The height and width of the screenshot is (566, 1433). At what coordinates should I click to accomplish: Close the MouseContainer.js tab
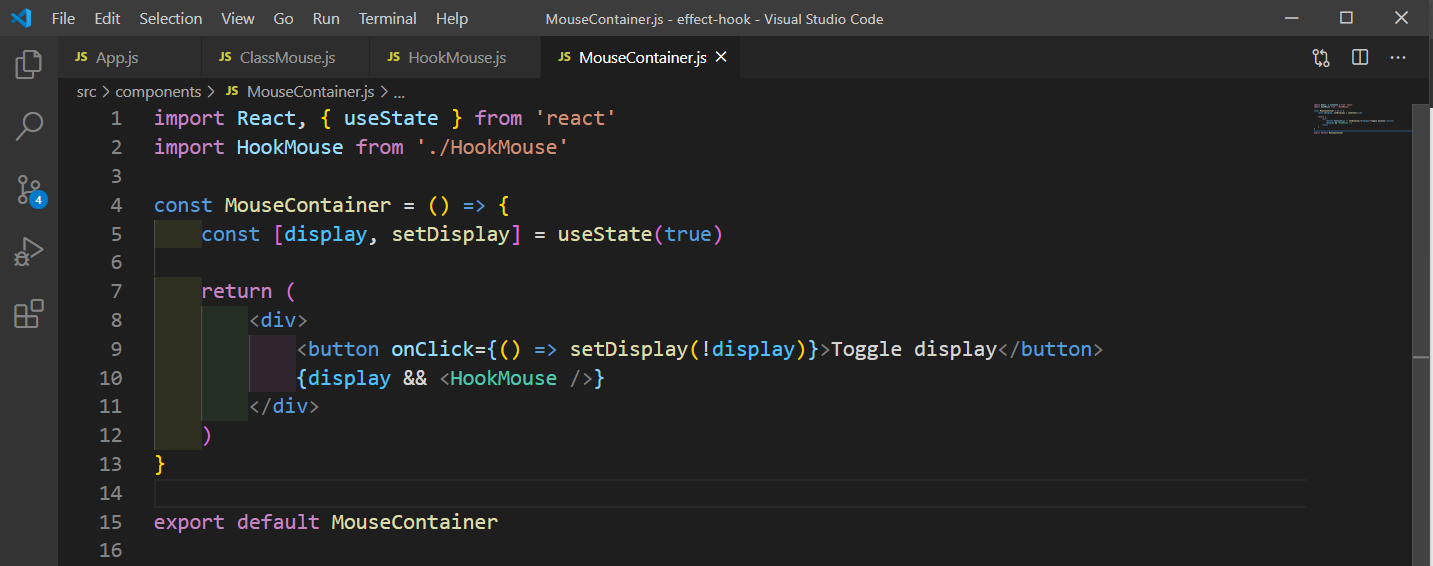click(721, 57)
